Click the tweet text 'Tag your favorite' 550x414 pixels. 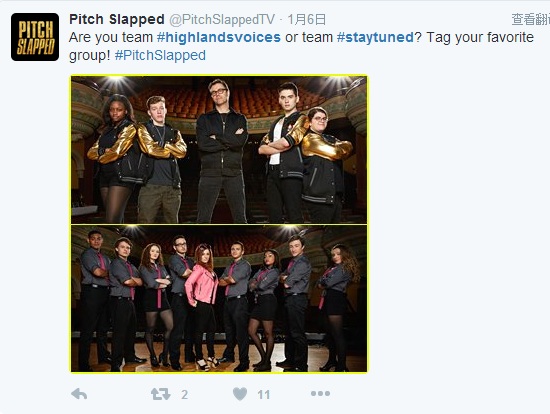pos(480,37)
